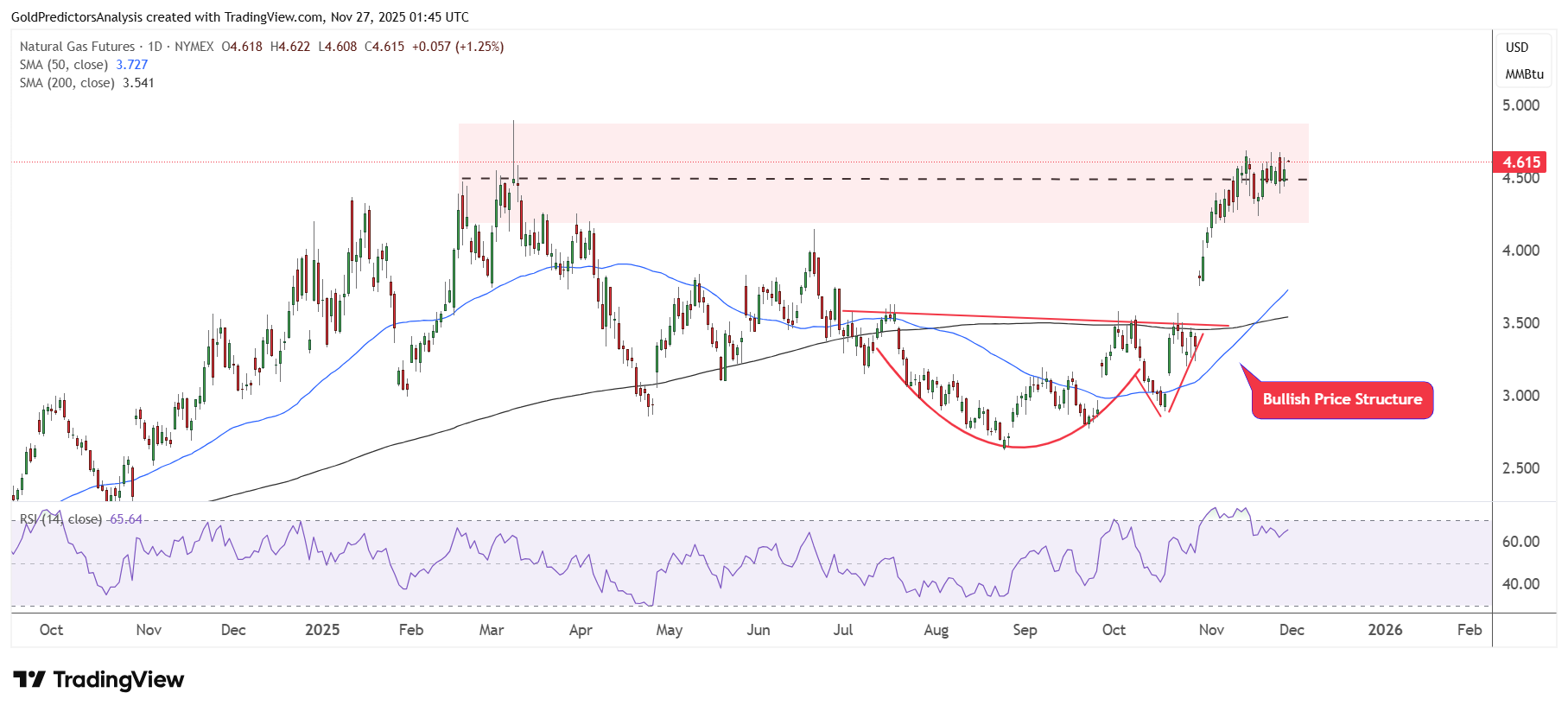
Task: Click the 1D timeframe label in header
Action: click(155, 47)
